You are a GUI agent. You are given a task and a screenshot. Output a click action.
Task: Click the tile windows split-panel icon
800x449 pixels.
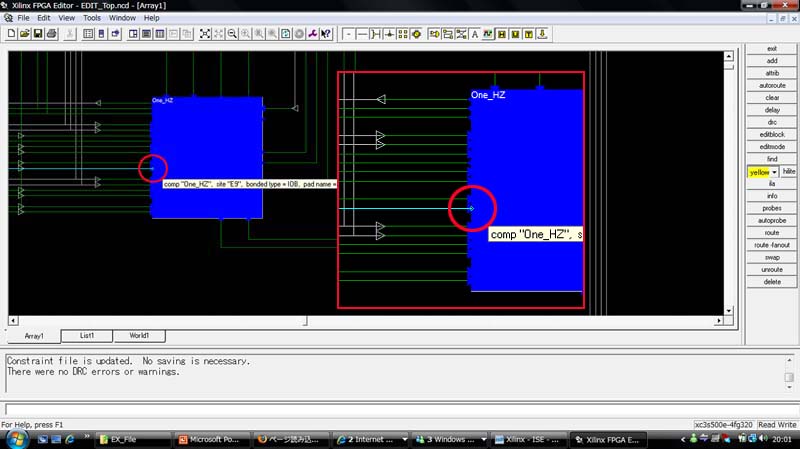pos(133,34)
